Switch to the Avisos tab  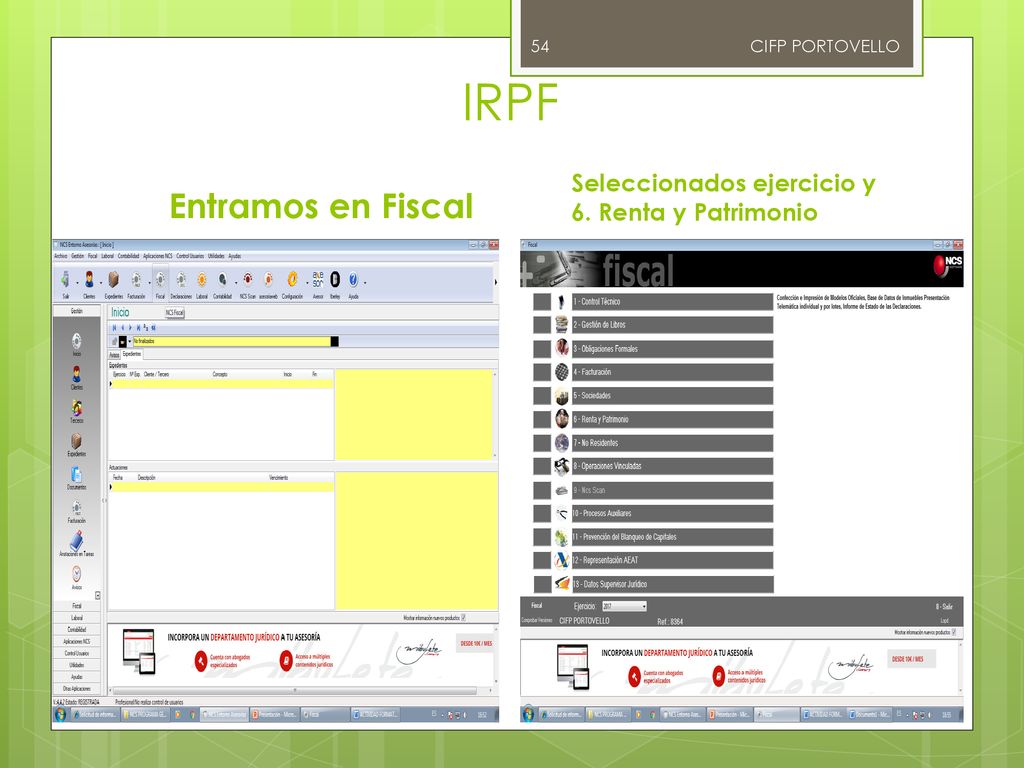tap(114, 355)
